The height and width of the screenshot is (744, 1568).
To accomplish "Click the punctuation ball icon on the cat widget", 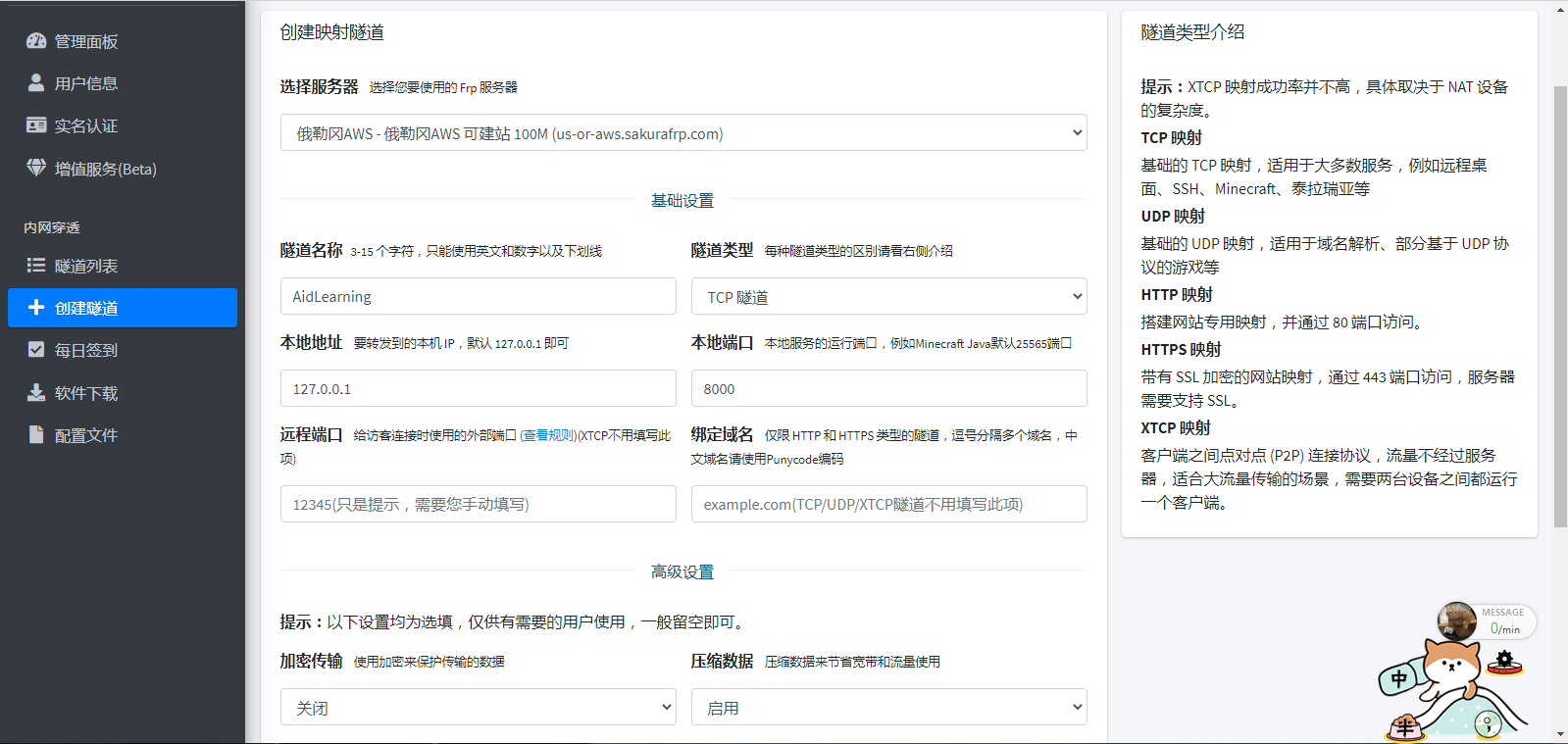I will (x=1488, y=724).
